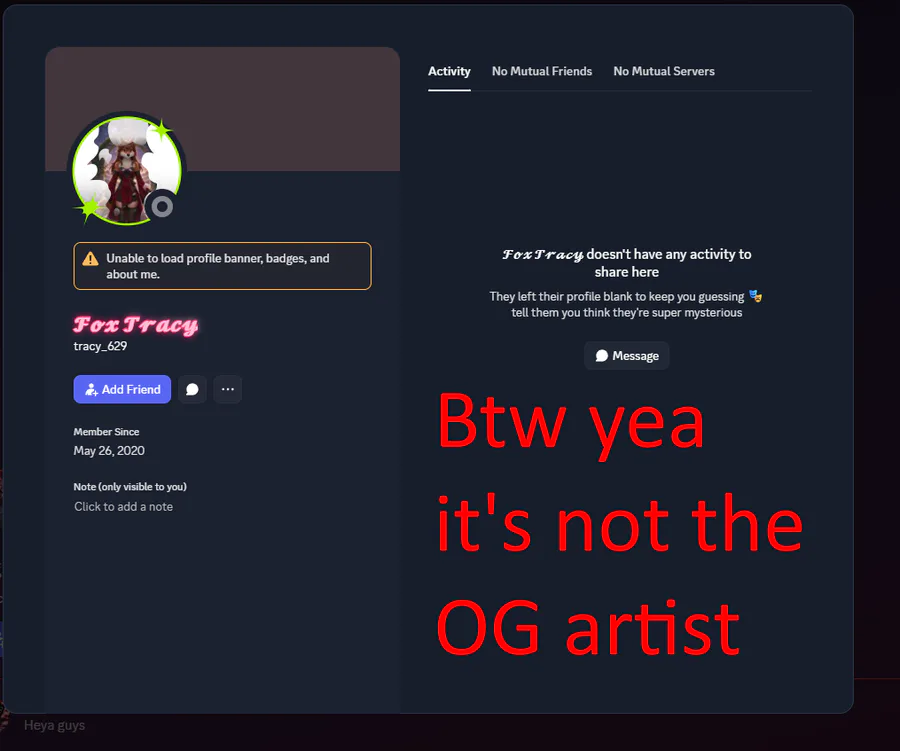This screenshot has height=751, width=900.
Task: Open the No Mutual Friends tab
Action: (x=542, y=71)
